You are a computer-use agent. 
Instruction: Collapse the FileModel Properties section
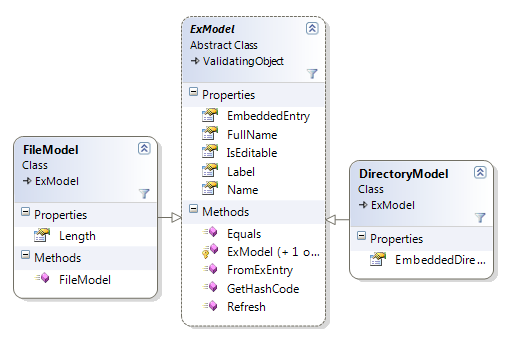tap(25, 212)
